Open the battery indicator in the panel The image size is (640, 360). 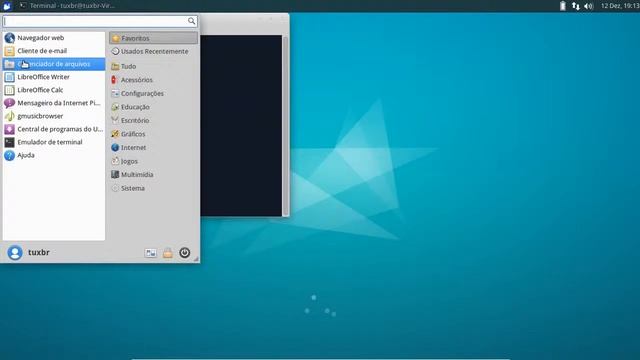(x=563, y=6)
